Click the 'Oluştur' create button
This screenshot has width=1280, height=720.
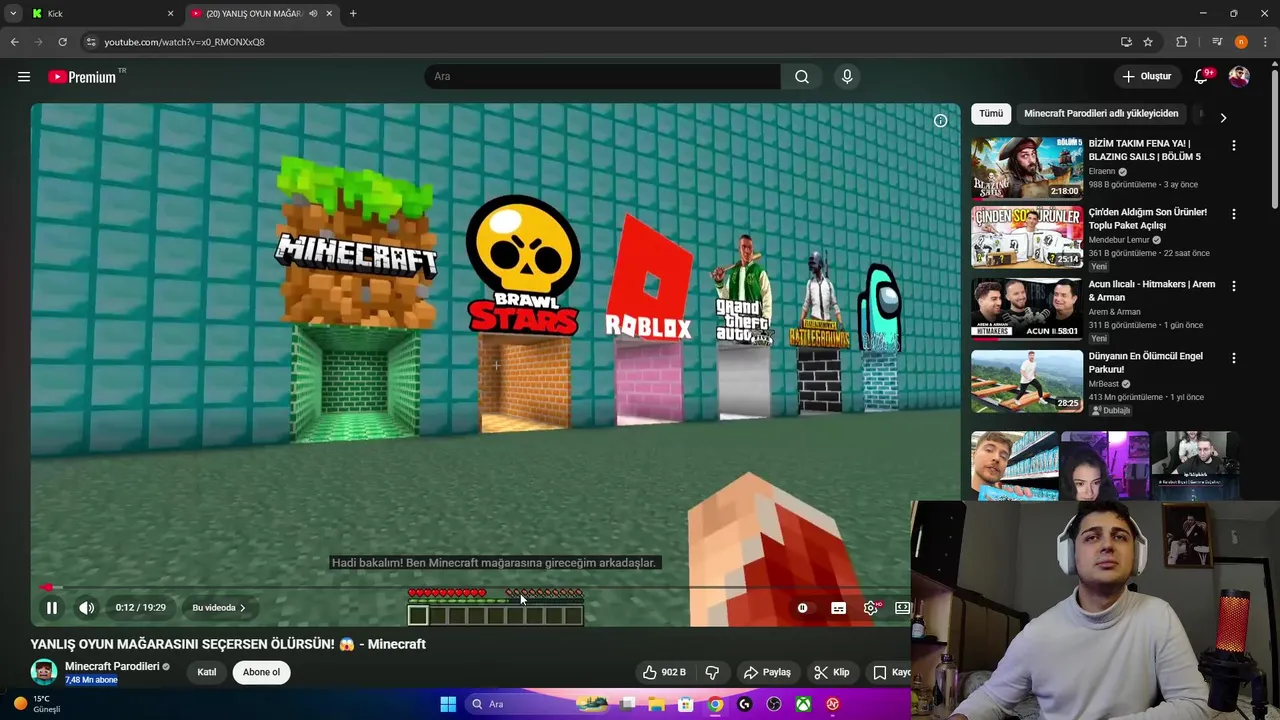pos(1146,77)
